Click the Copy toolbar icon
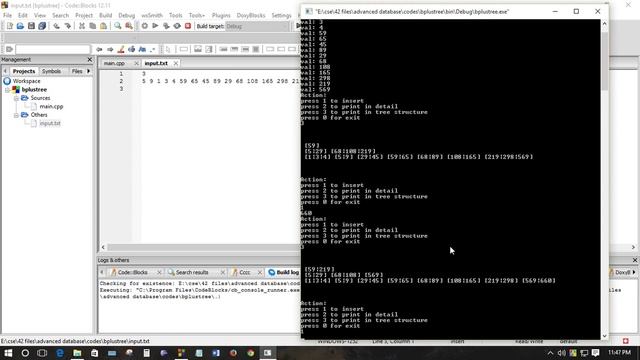The width and height of the screenshot is (640, 360). point(93,26)
